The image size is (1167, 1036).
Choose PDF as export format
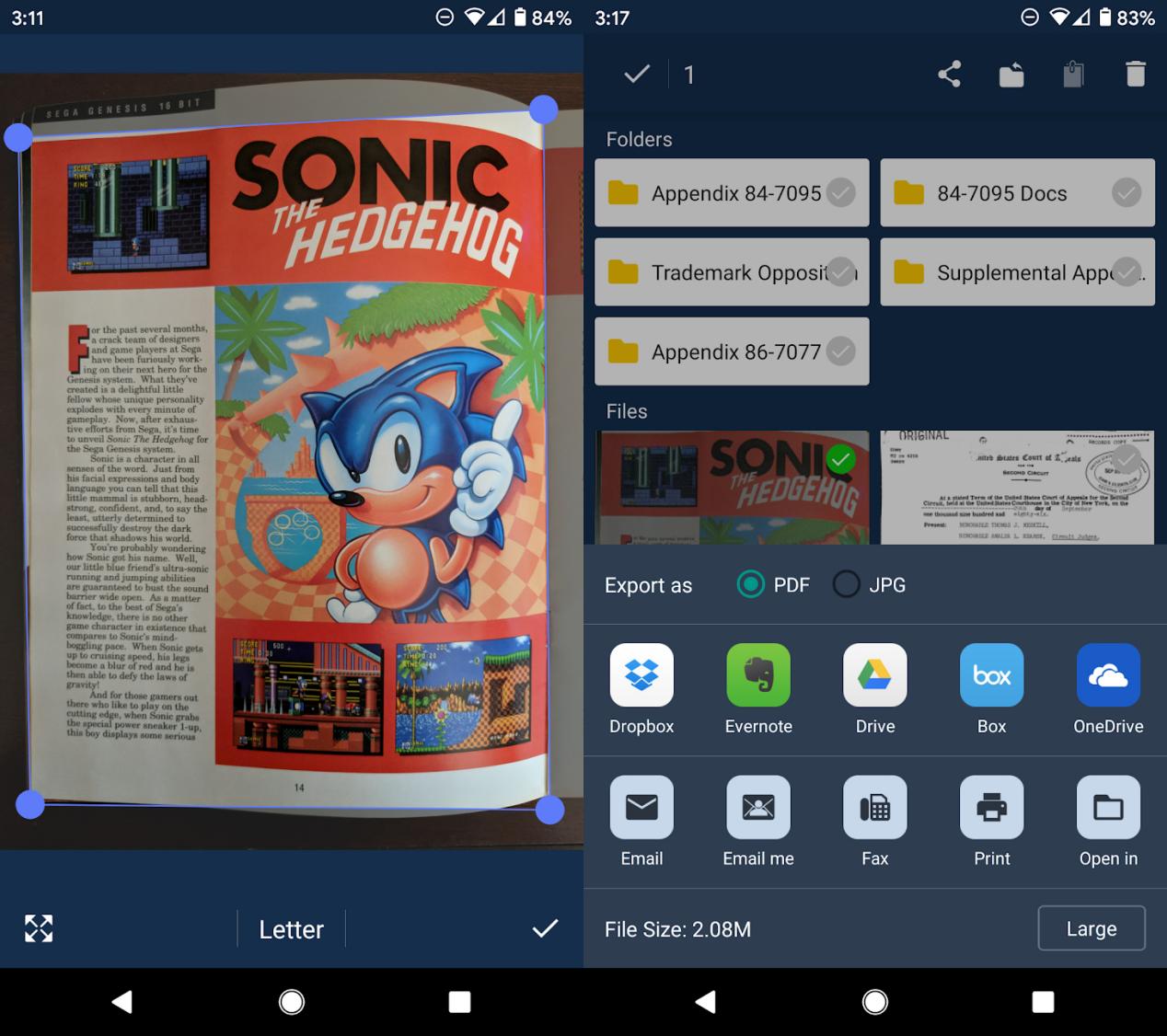coord(772,584)
